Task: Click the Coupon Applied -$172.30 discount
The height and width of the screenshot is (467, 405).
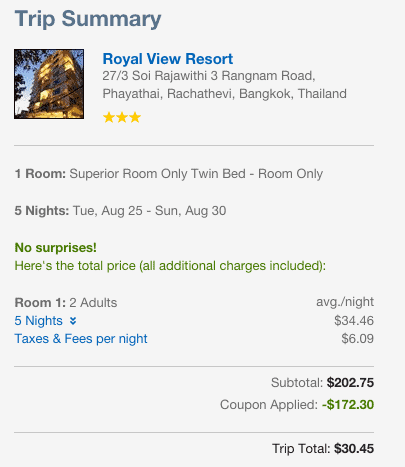Action: point(348,405)
